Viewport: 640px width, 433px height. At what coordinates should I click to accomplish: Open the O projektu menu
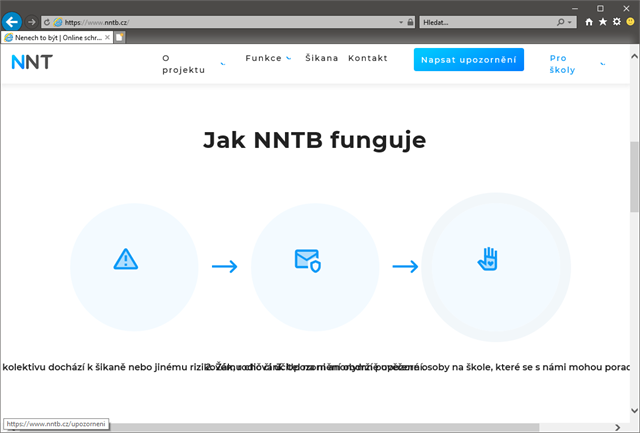coord(184,64)
